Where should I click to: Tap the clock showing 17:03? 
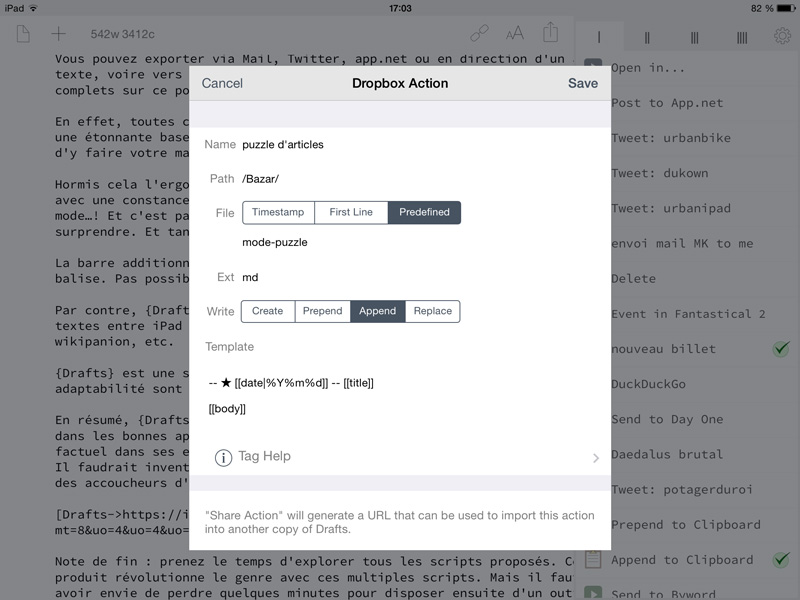coord(400,8)
